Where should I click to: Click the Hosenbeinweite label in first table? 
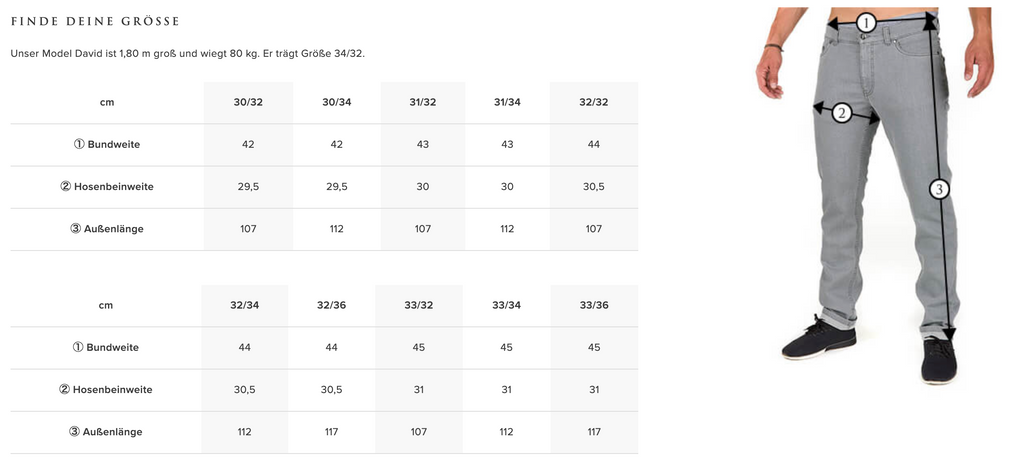[107, 187]
